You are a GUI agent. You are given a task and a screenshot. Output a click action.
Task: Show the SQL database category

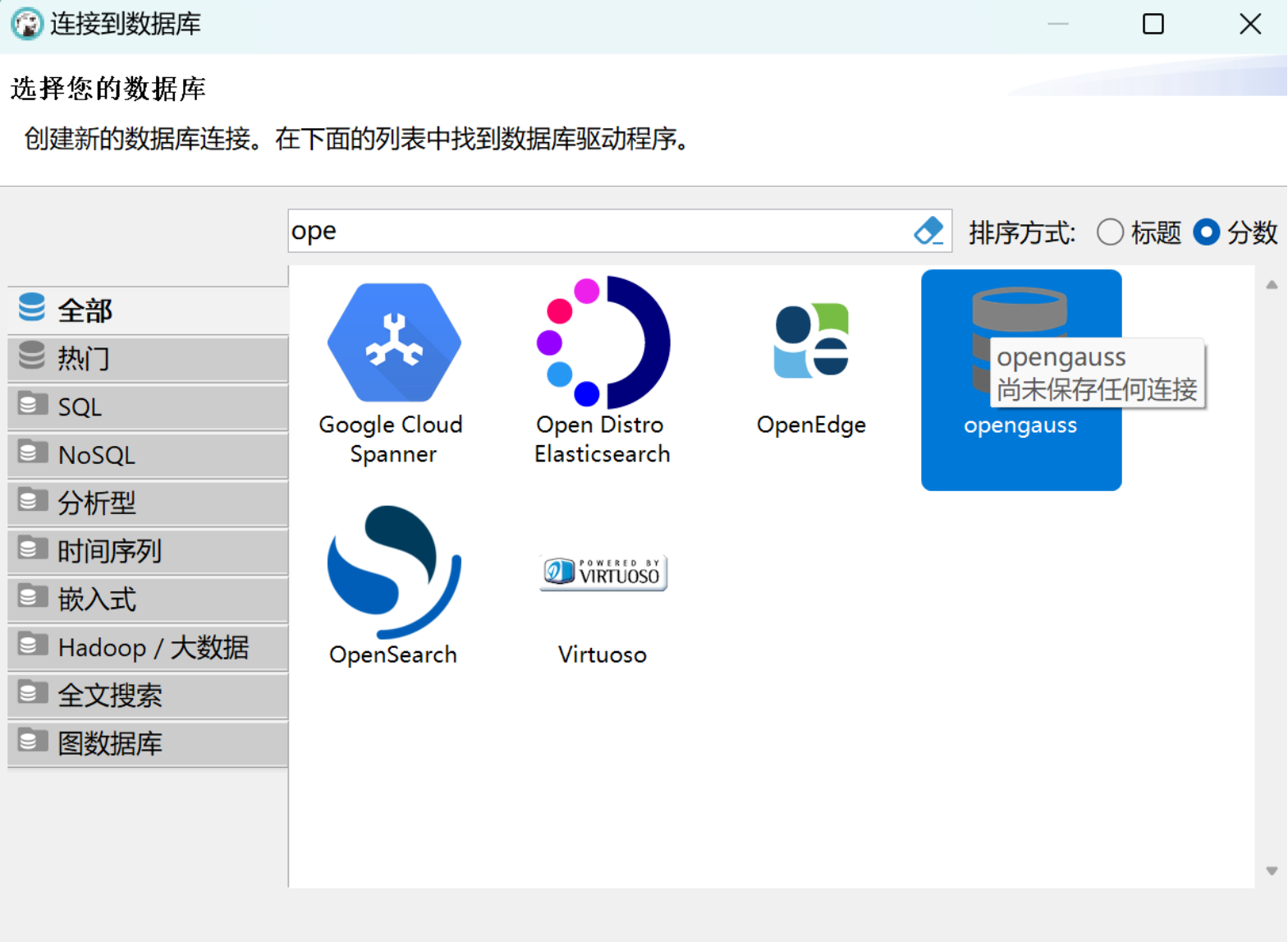(x=149, y=407)
